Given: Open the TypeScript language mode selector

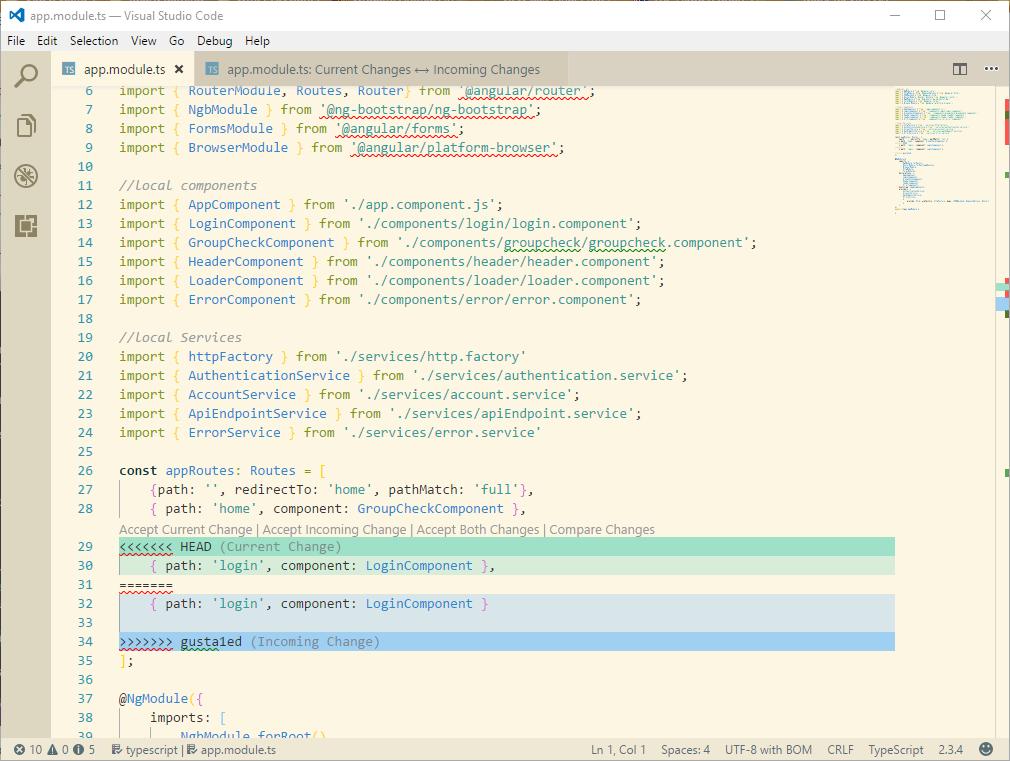Looking at the screenshot, I should (x=895, y=749).
